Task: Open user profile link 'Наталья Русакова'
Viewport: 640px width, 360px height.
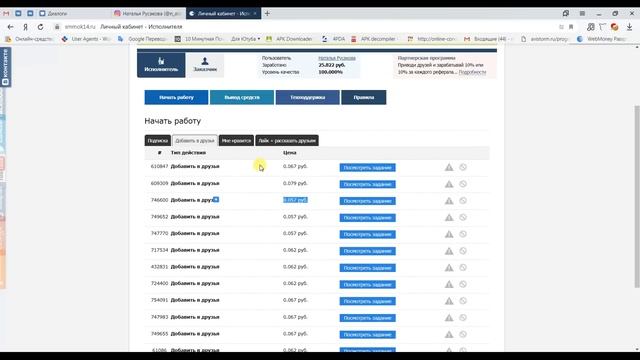Action: (337, 58)
